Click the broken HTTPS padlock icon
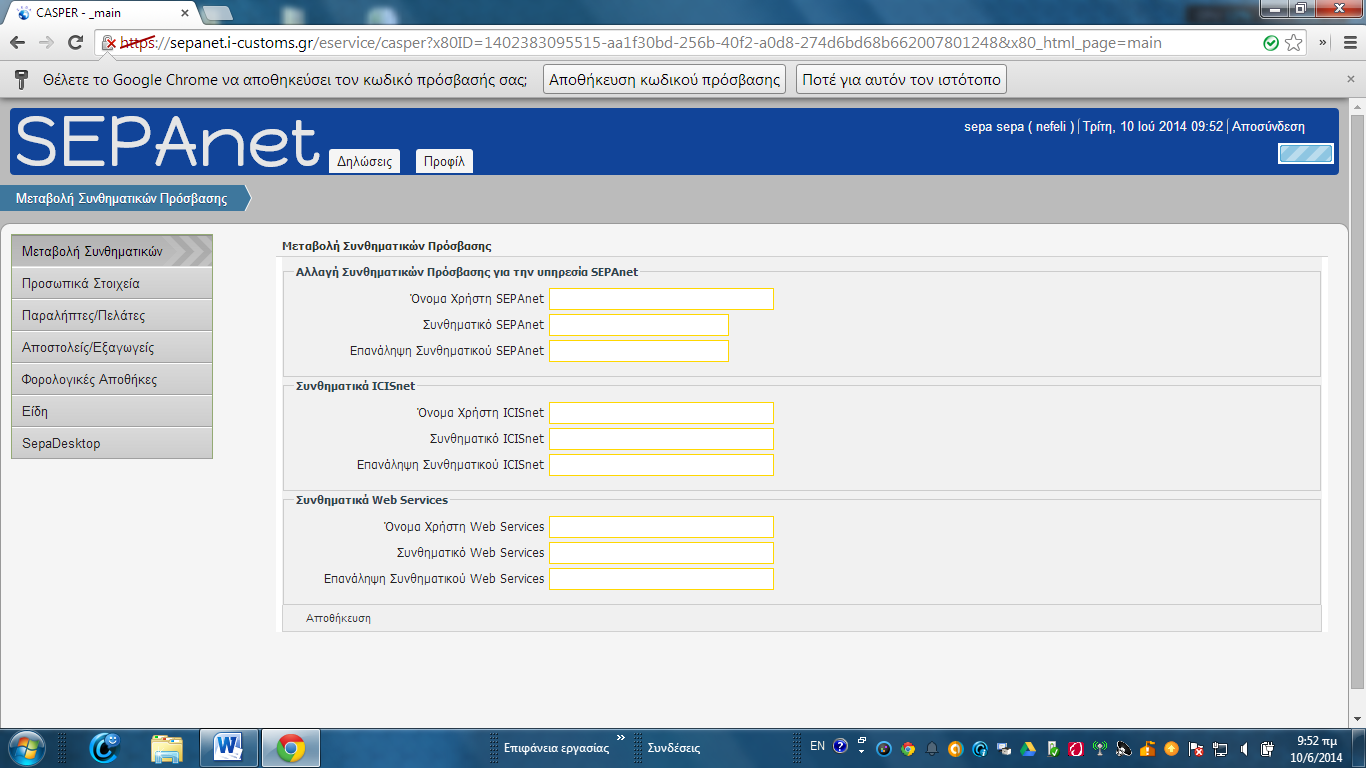Viewport: 1366px width, 768px height. [109, 43]
